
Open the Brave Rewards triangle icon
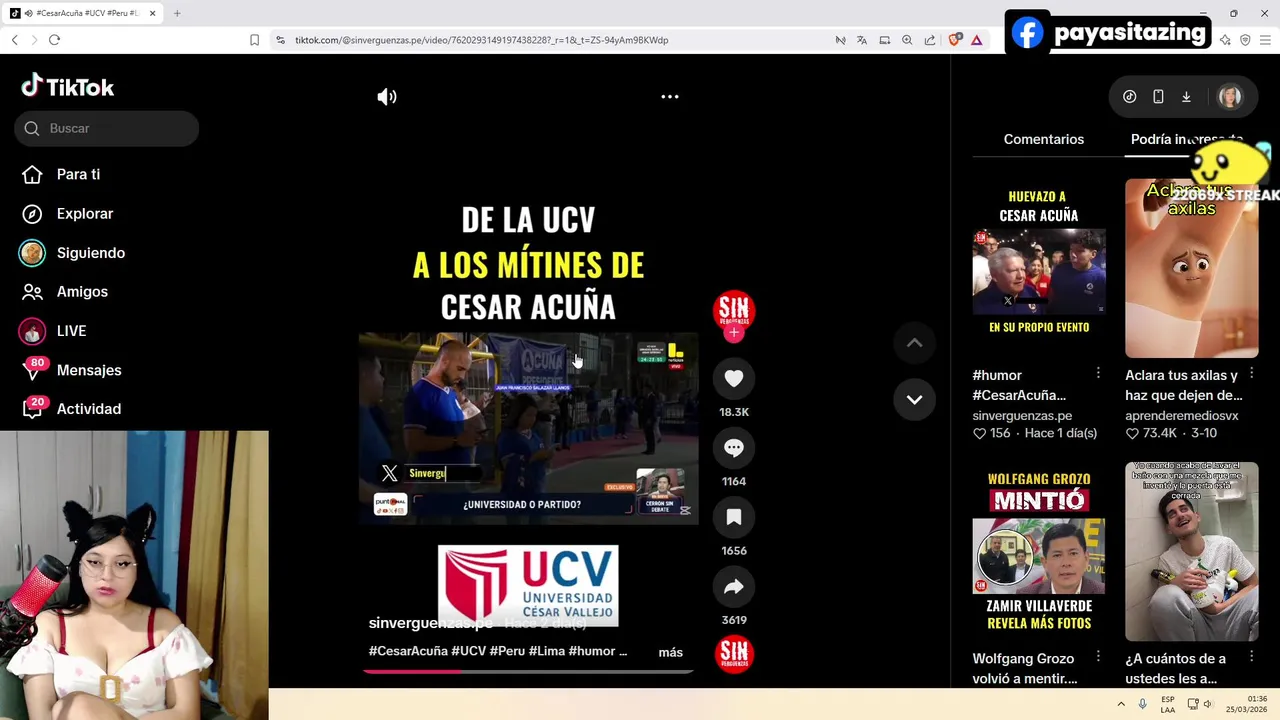[x=976, y=40]
